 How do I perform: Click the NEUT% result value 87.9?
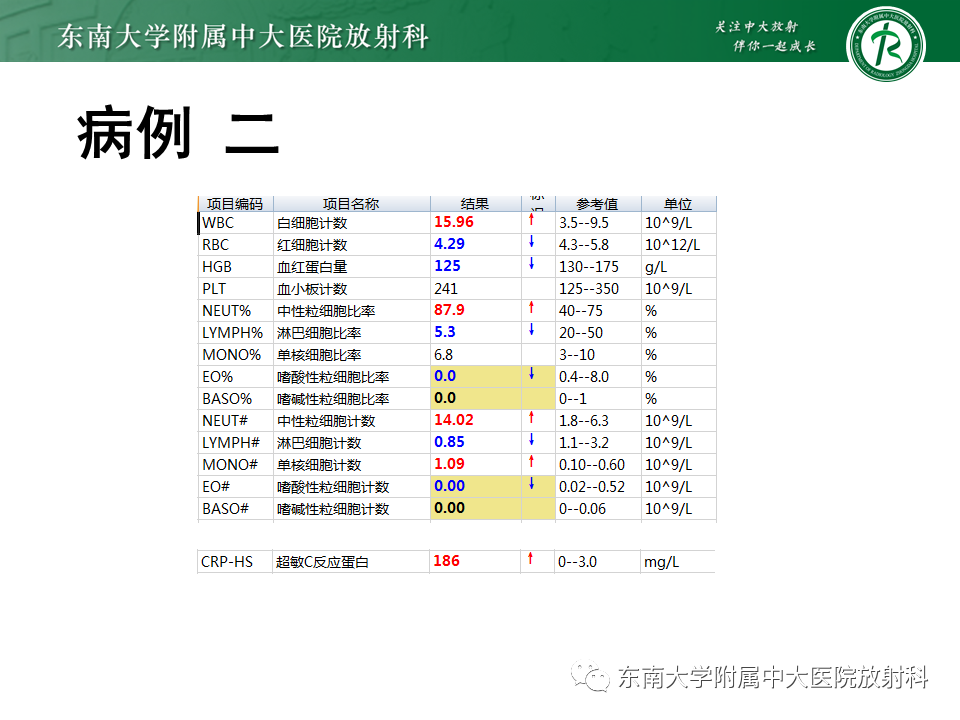pyautogui.click(x=449, y=310)
